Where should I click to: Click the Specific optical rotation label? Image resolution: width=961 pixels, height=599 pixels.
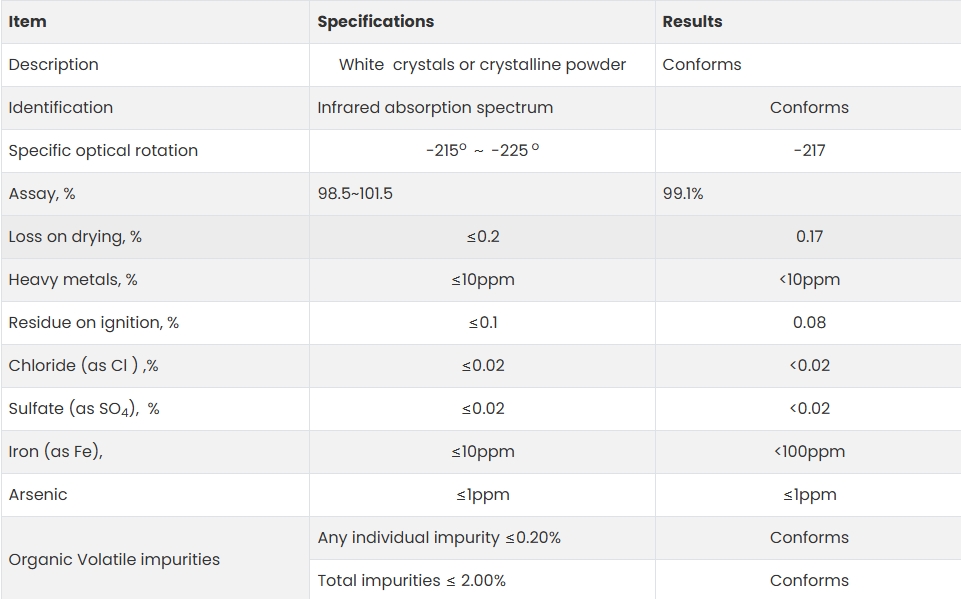(x=103, y=151)
